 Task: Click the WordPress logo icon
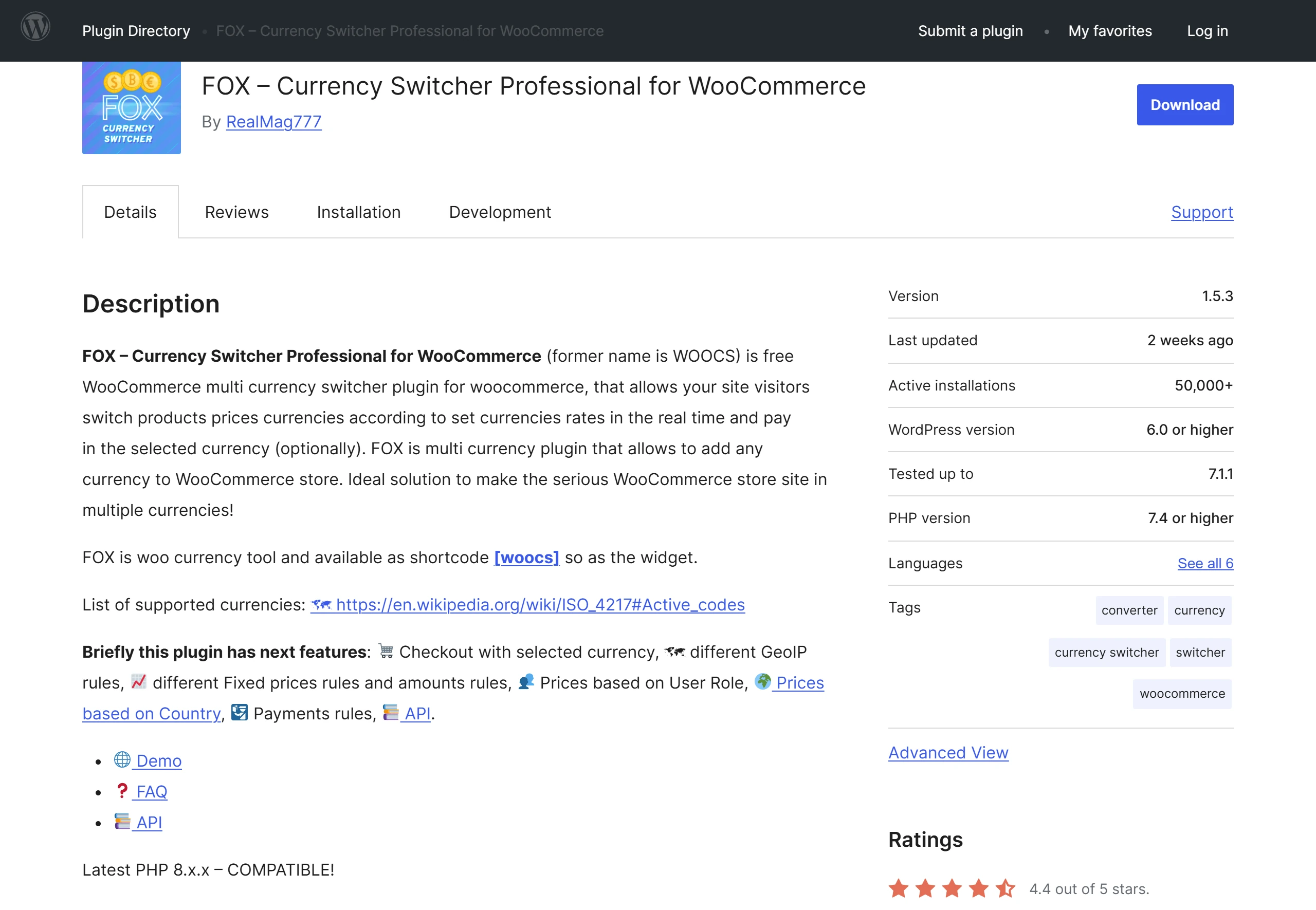tap(35, 27)
